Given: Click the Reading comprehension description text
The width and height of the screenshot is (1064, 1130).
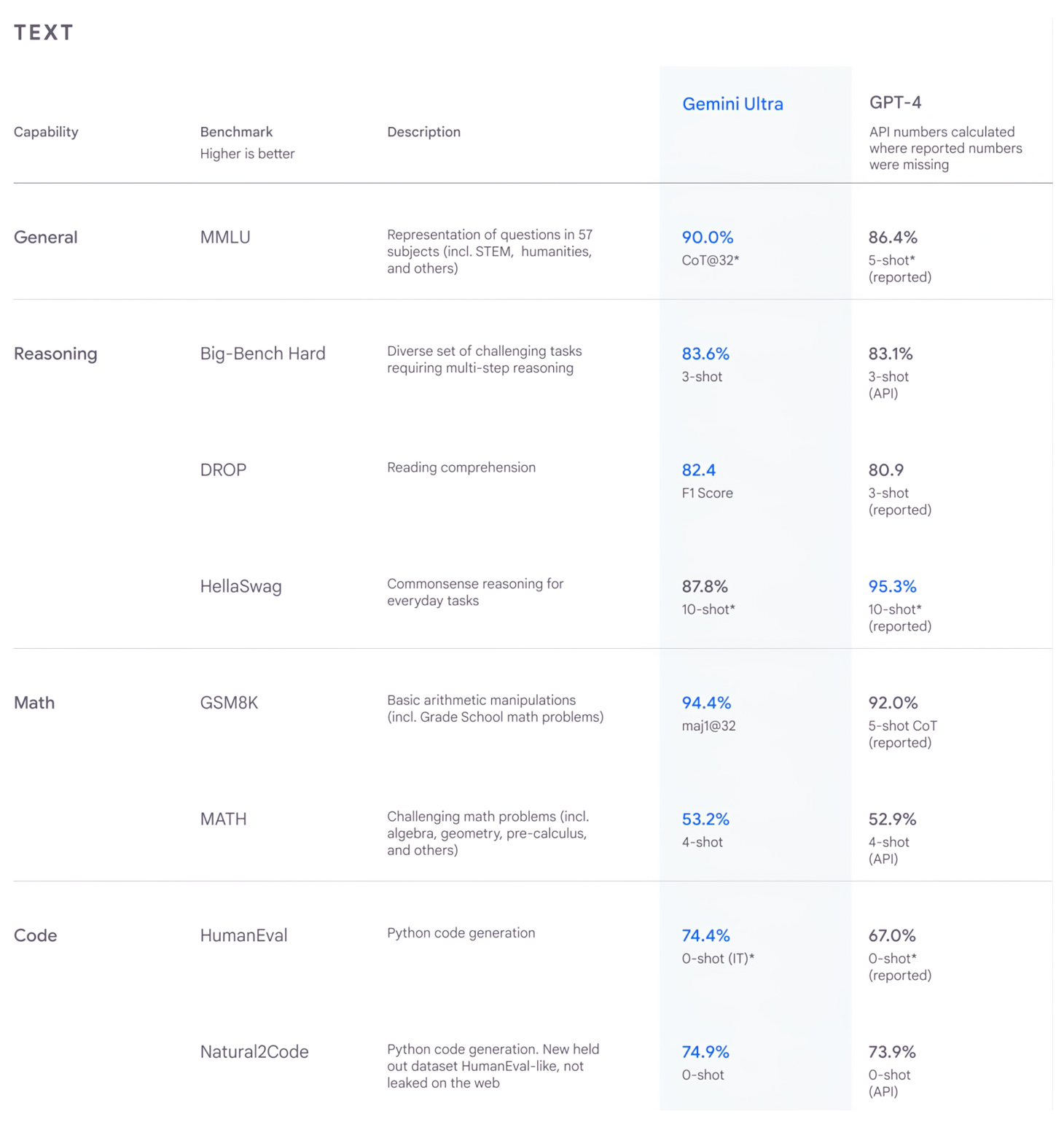Looking at the screenshot, I should pos(461,467).
